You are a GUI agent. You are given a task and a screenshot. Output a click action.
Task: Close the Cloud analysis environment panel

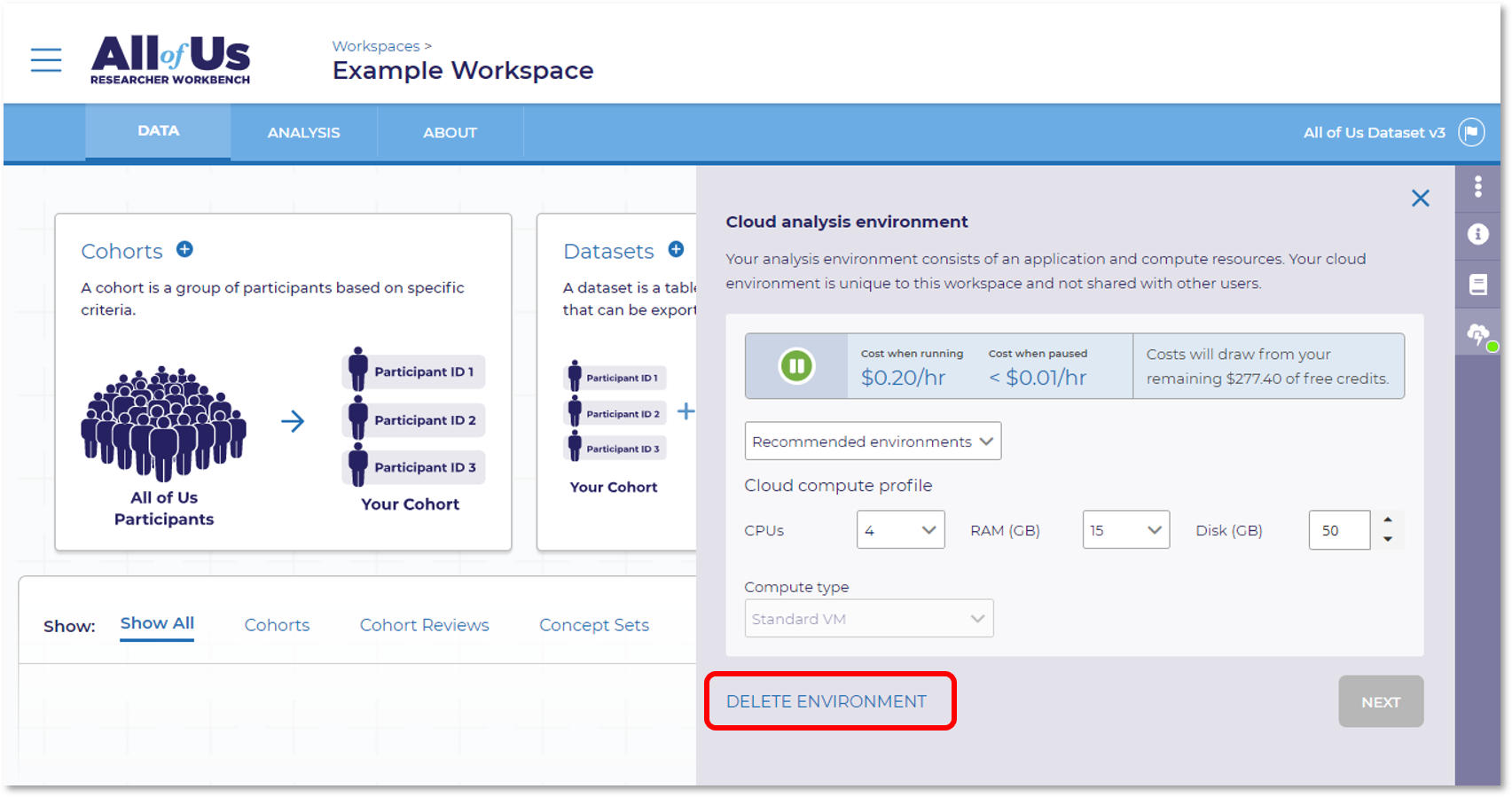1421,199
